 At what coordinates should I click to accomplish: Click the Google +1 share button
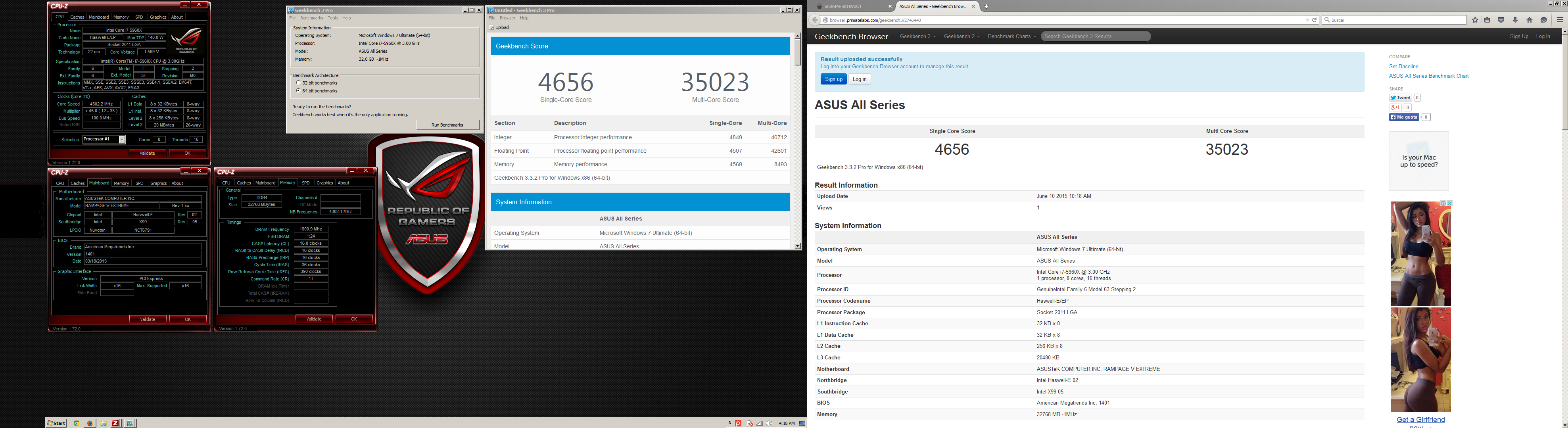[1395, 108]
